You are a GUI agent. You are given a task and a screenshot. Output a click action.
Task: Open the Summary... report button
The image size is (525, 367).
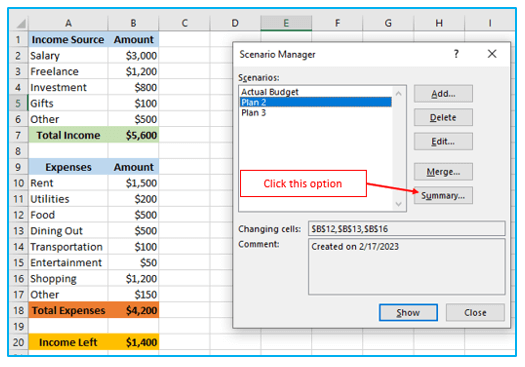(x=443, y=195)
